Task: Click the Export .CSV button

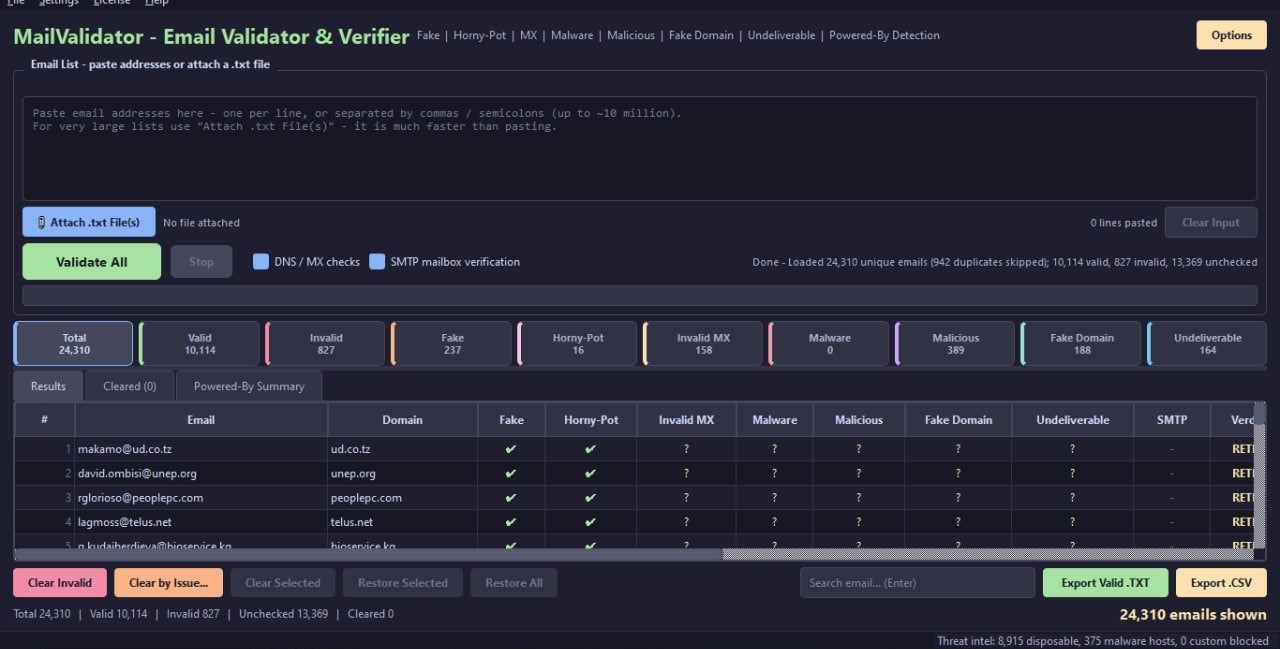Action: (x=1221, y=583)
